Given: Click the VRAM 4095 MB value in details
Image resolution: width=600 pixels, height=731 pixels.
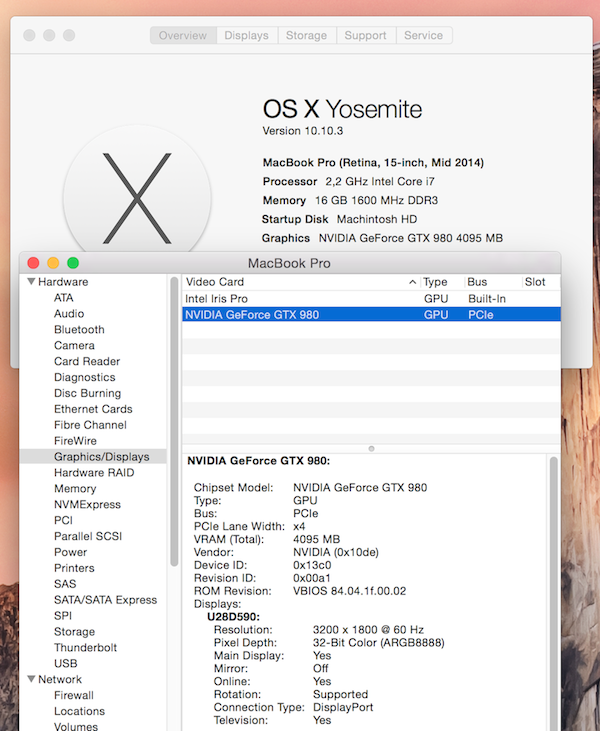Looking at the screenshot, I should 317,539.
